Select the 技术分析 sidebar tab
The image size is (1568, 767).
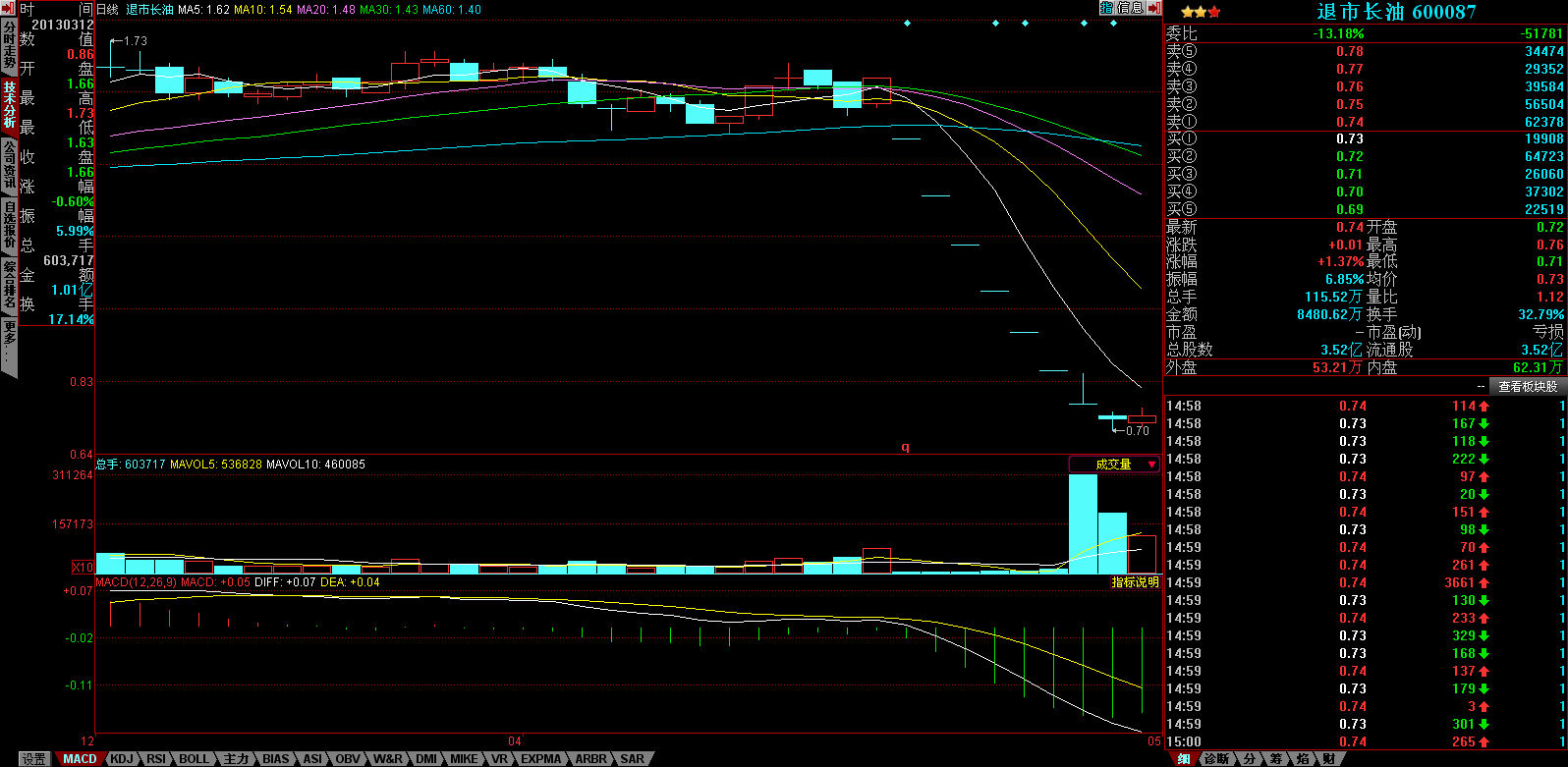pyautogui.click(x=9, y=105)
